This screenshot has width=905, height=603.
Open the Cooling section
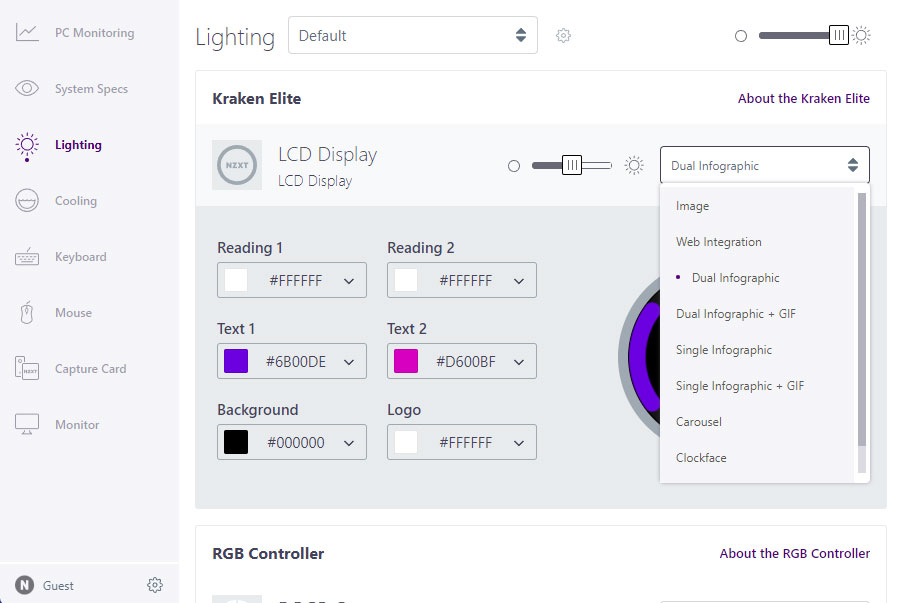tap(76, 201)
